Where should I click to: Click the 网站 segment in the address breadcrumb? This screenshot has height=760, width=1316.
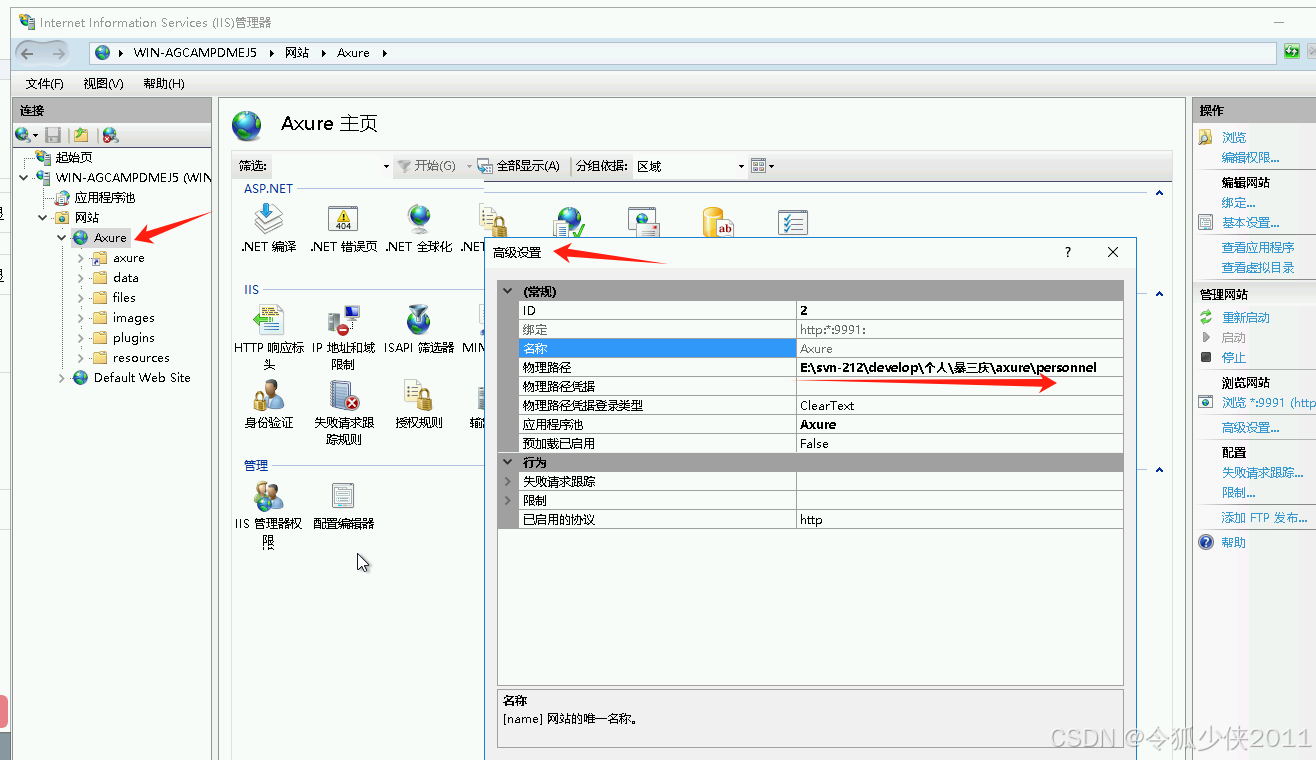(297, 52)
